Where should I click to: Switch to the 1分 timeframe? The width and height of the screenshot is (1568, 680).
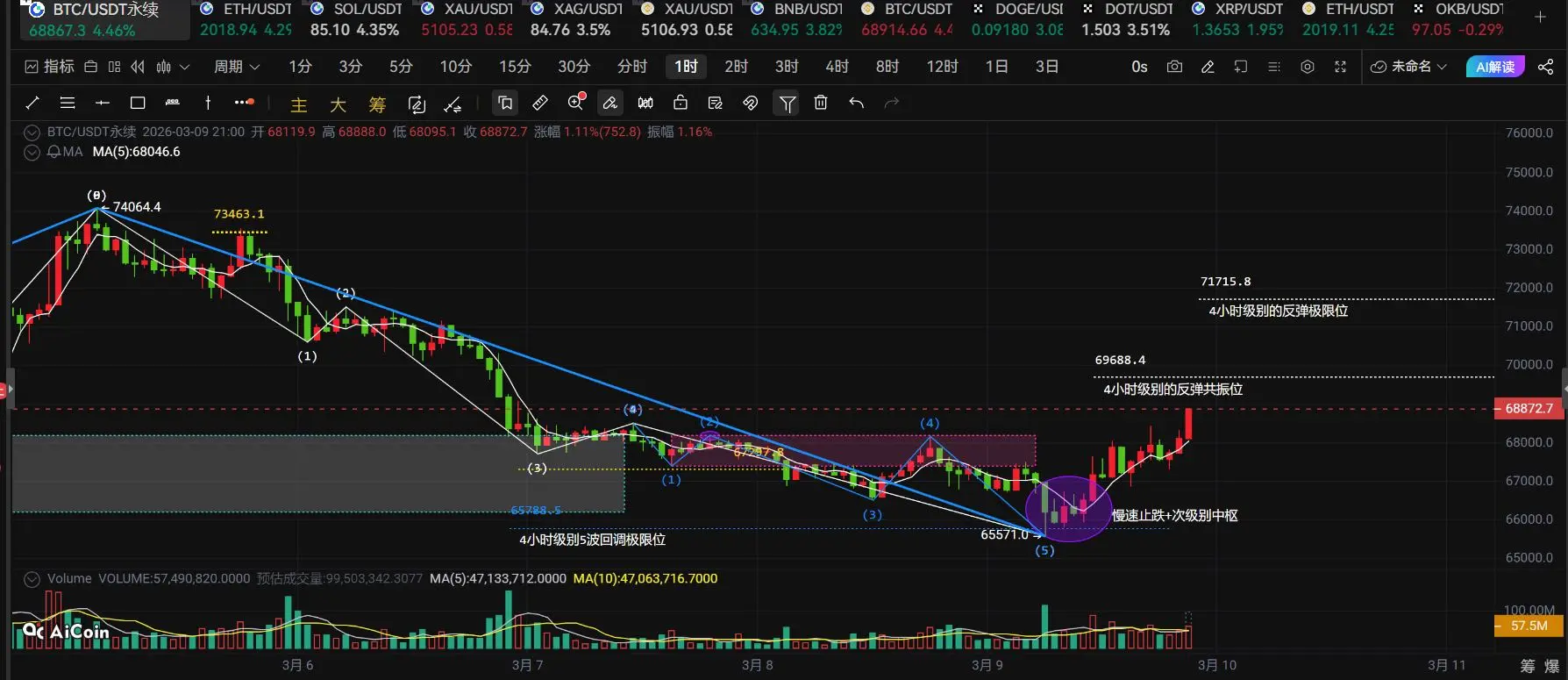pyautogui.click(x=300, y=67)
